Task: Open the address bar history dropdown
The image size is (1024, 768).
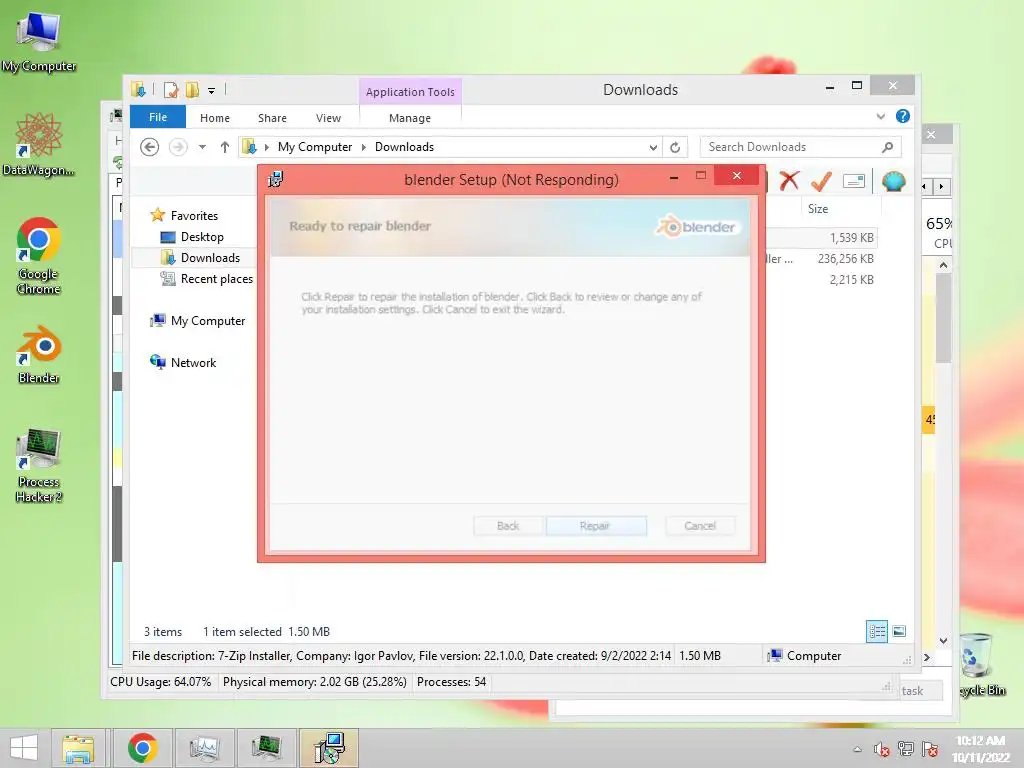Action: [653, 148]
